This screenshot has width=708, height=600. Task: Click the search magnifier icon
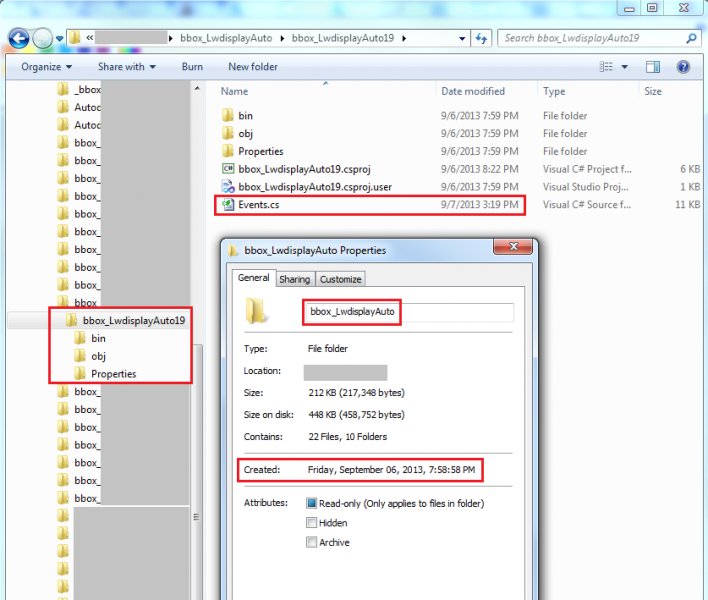pyautogui.click(x=691, y=38)
